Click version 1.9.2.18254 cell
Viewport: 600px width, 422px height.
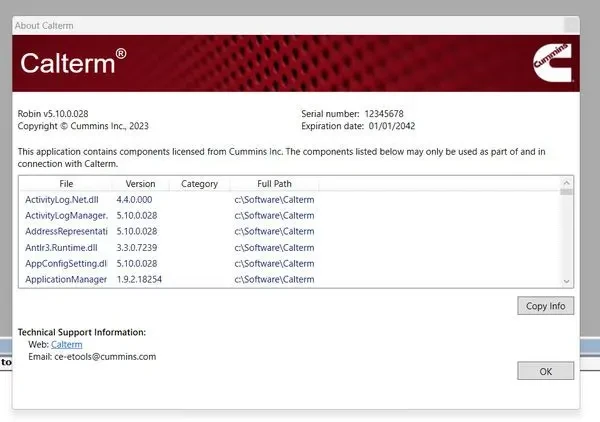tap(139, 279)
